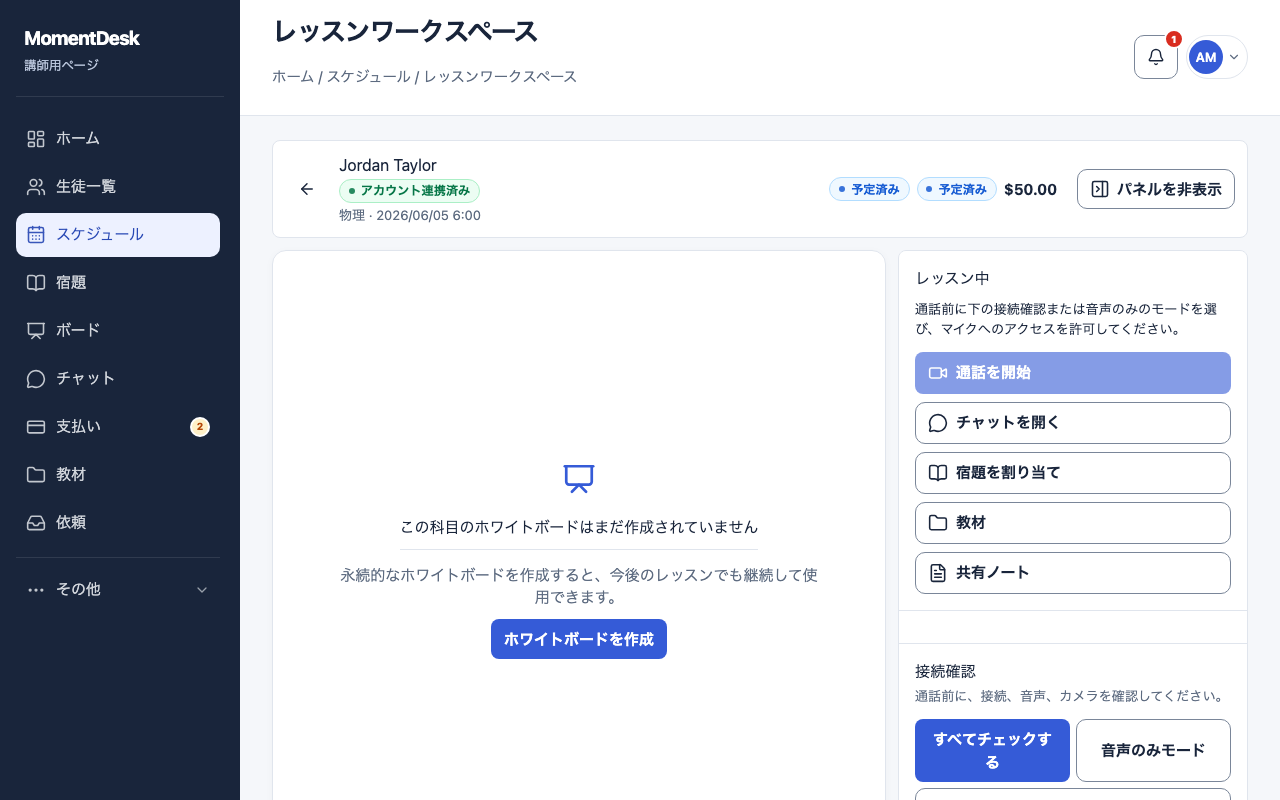Click ホーム breadcrumb link
The image size is (1280, 800).
[293, 76]
